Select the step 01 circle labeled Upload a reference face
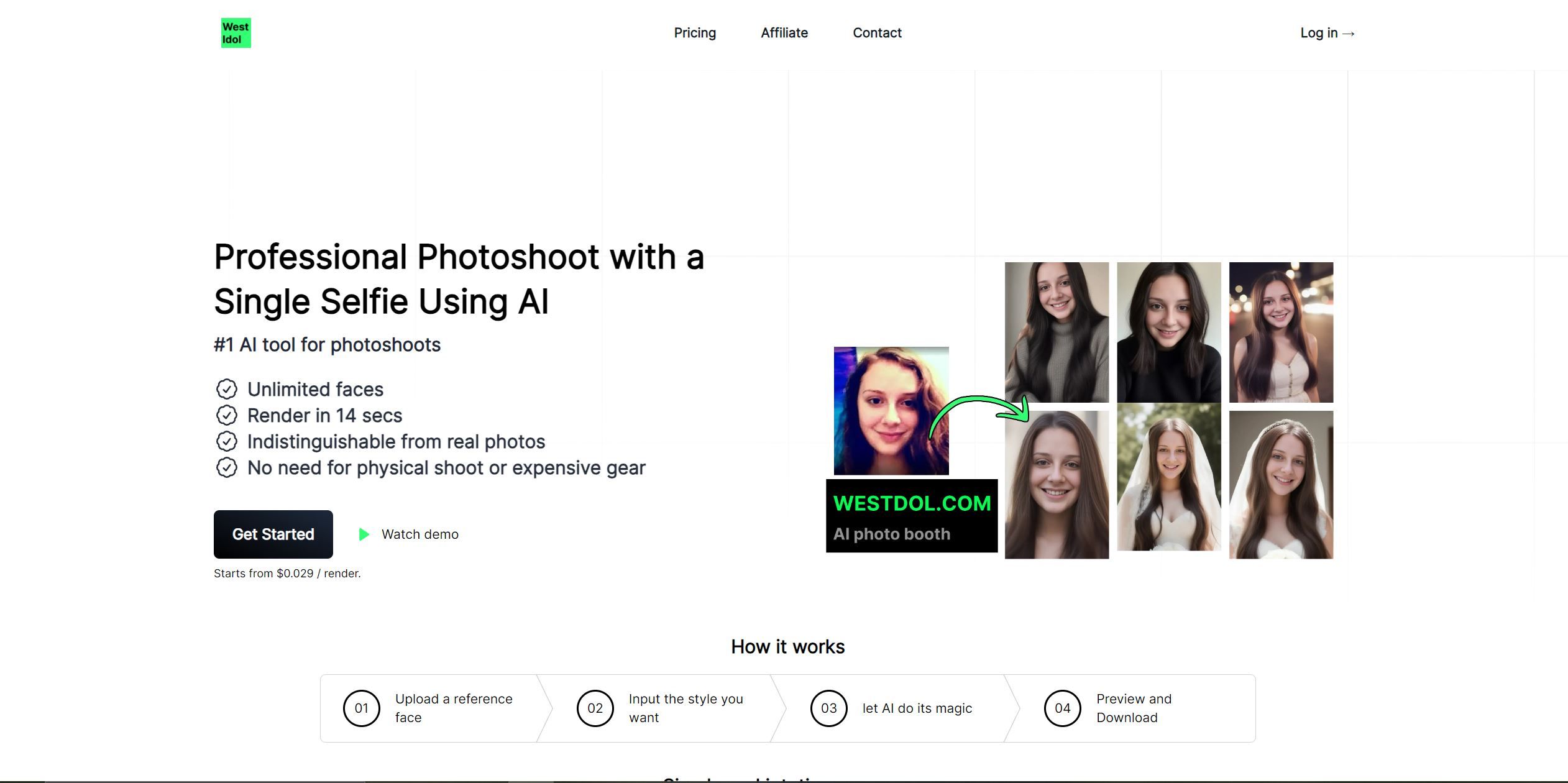Image resolution: width=1568 pixels, height=783 pixels. pyautogui.click(x=361, y=708)
